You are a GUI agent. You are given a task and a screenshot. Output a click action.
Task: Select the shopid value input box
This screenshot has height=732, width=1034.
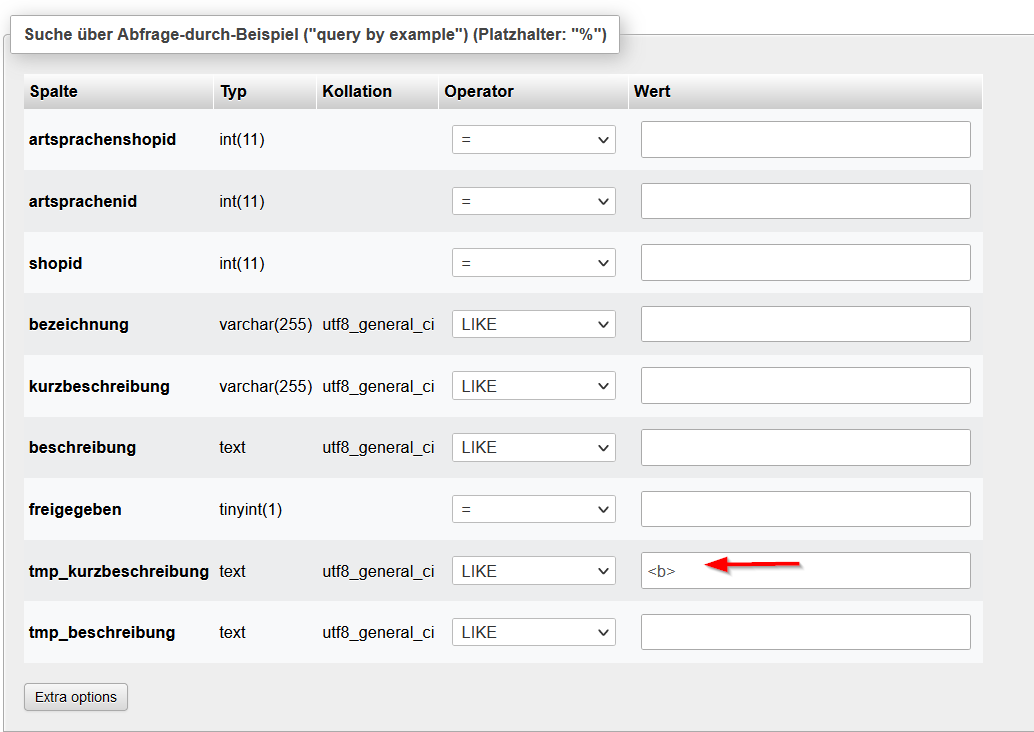point(805,262)
